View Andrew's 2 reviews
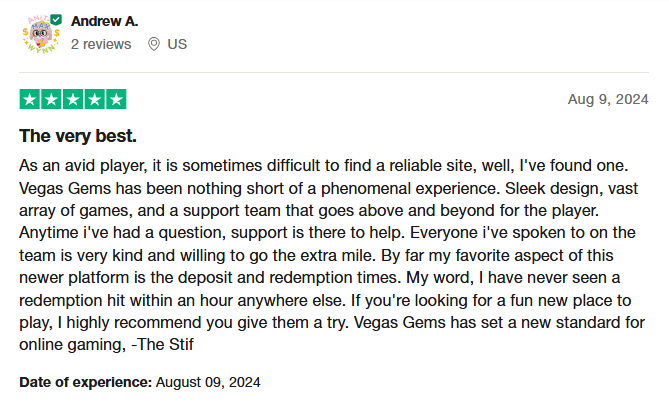 (x=101, y=44)
